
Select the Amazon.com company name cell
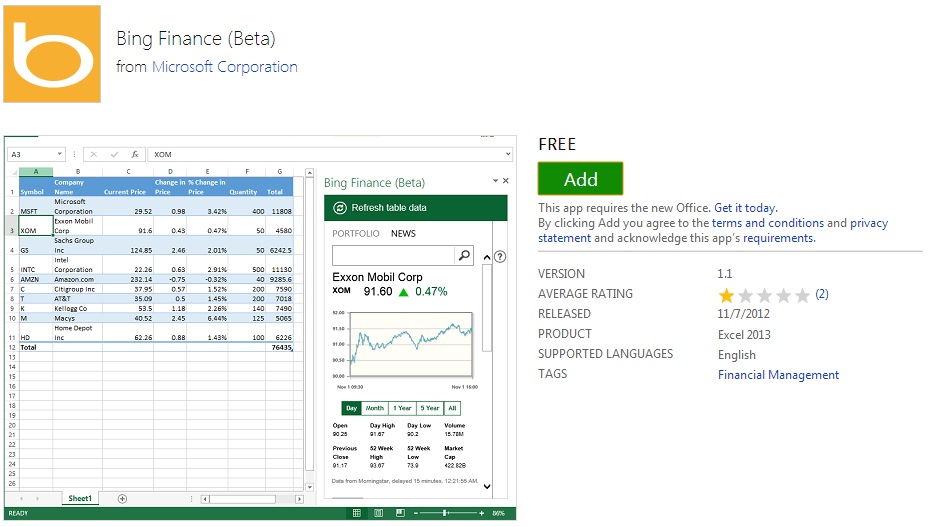[x=78, y=279]
